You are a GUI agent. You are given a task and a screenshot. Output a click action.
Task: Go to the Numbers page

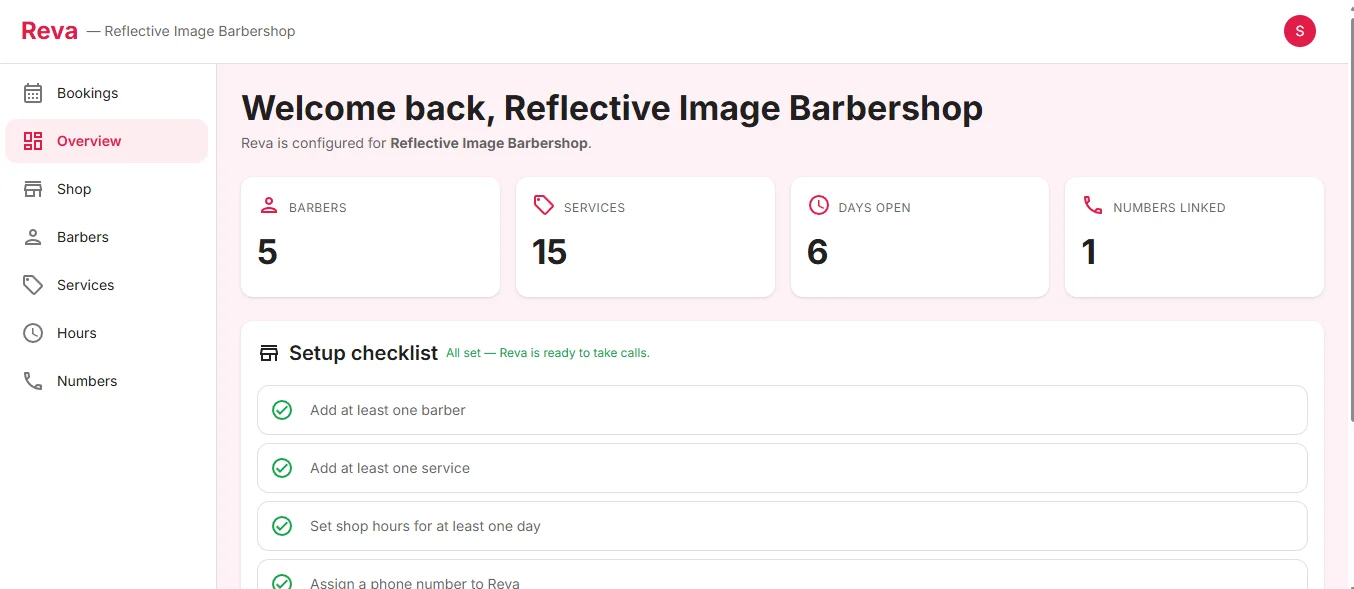[x=107, y=381]
